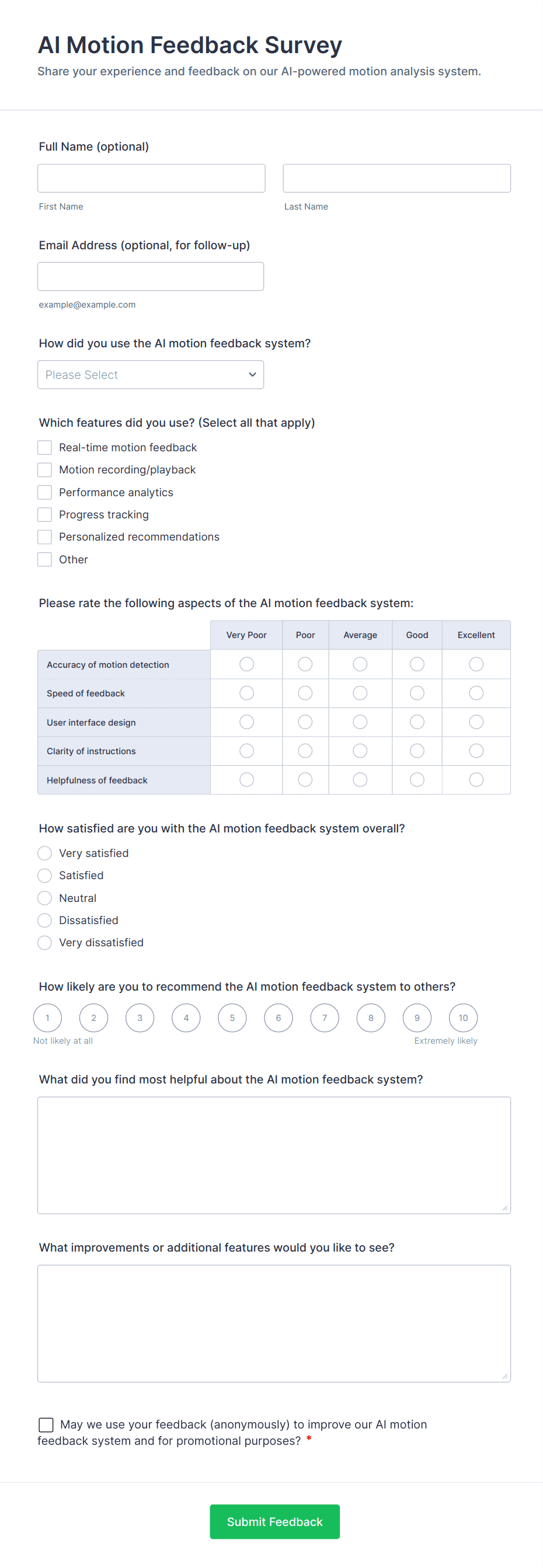Screen dimensions: 543x1568
Task: Check the Motion recording/playback option
Action: [x=44, y=469]
